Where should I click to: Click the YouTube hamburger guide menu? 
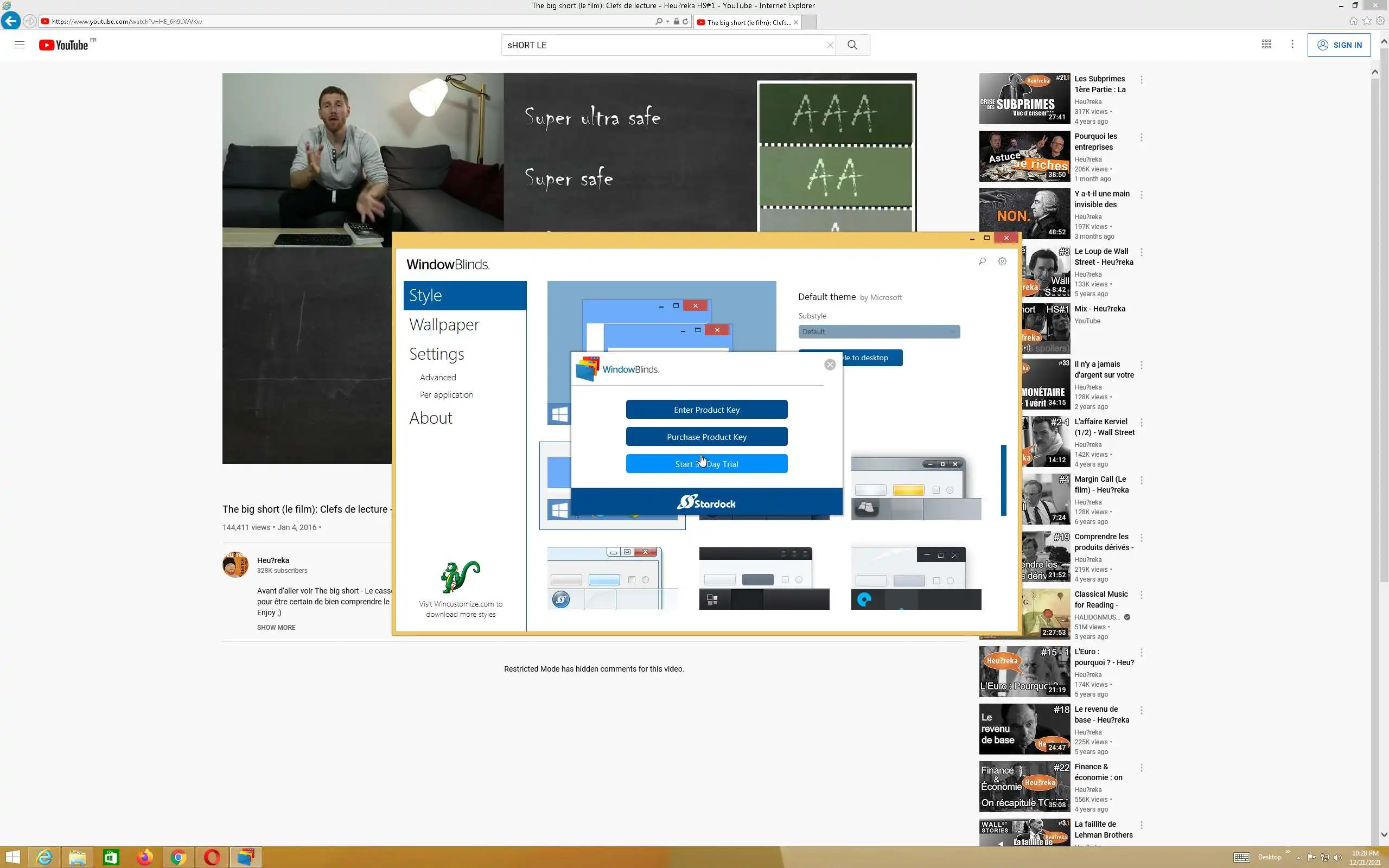click(20, 45)
